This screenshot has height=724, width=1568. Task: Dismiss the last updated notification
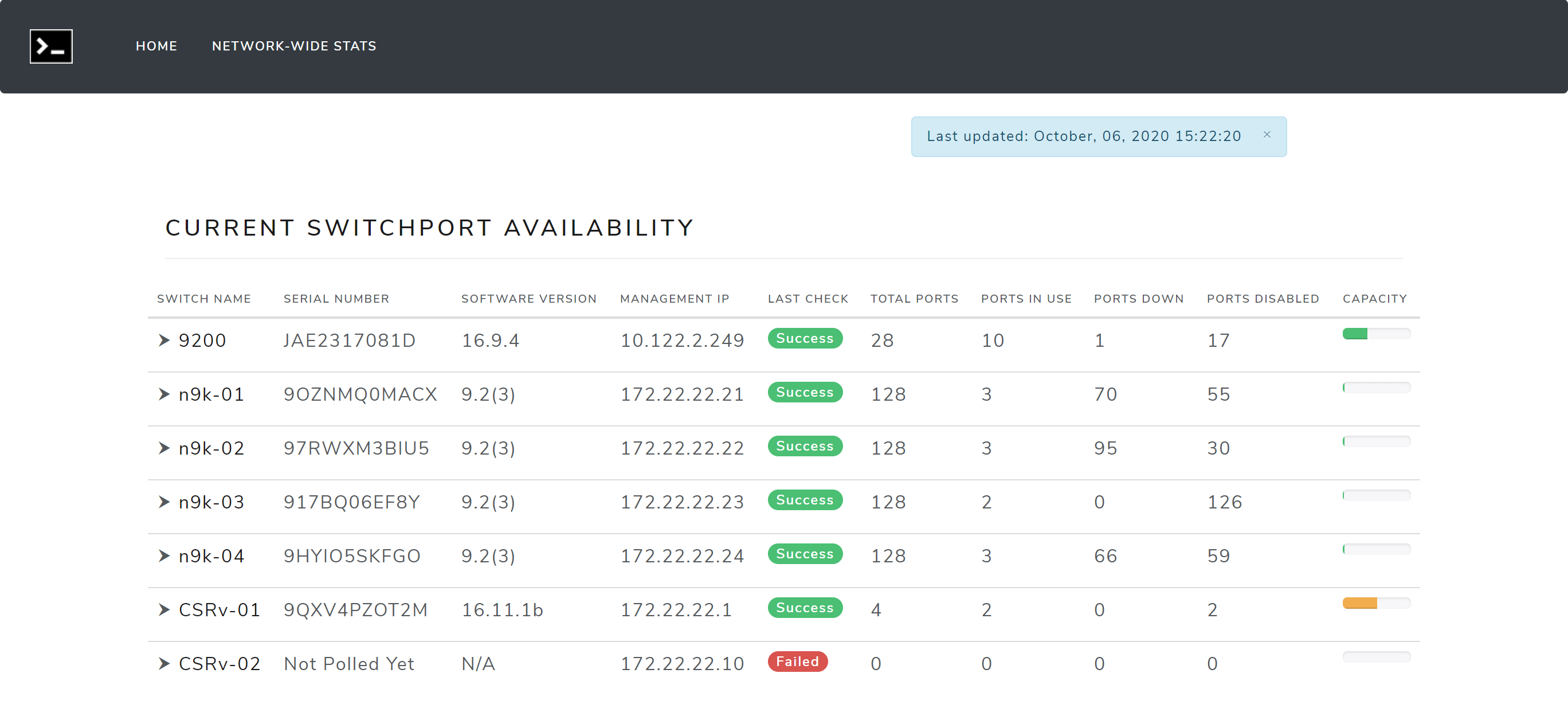coord(1267,135)
